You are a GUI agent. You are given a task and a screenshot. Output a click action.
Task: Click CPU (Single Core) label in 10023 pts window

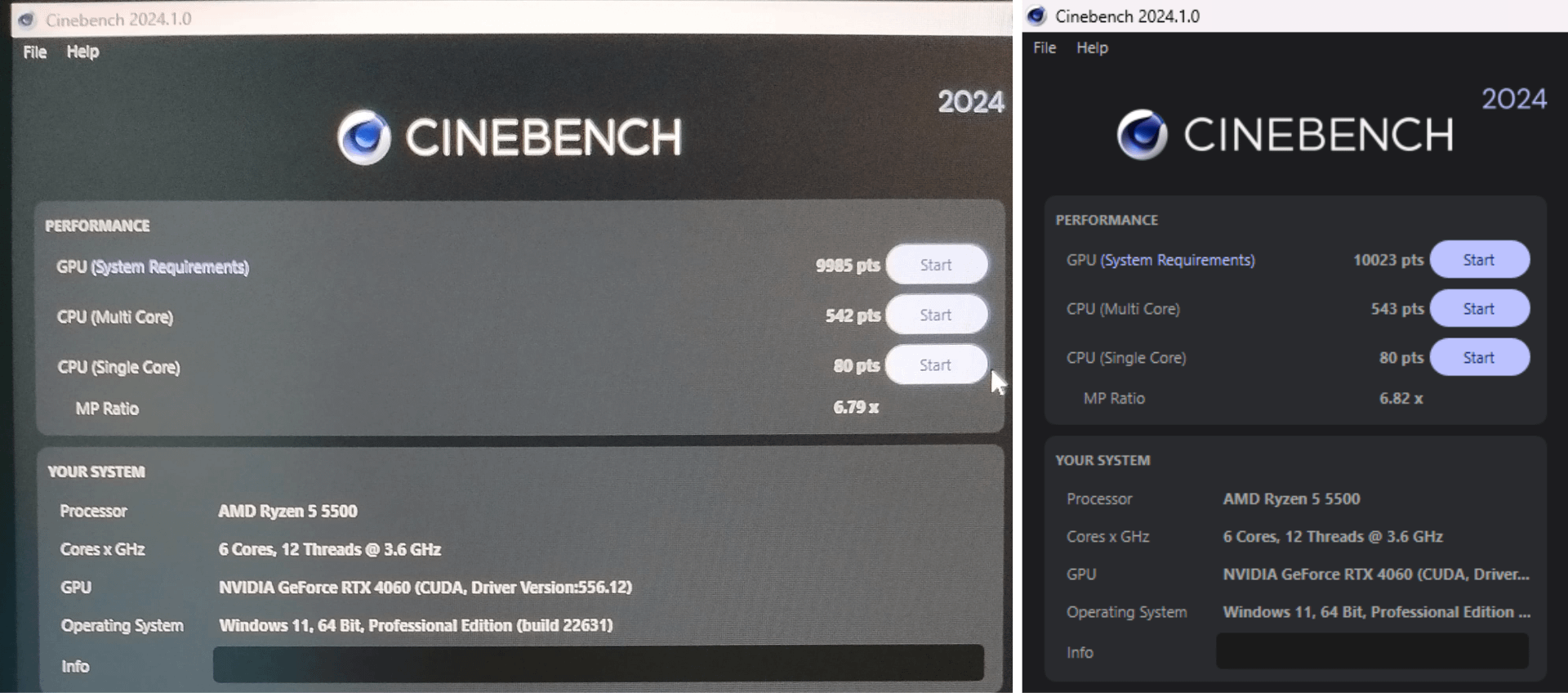point(1126,358)
